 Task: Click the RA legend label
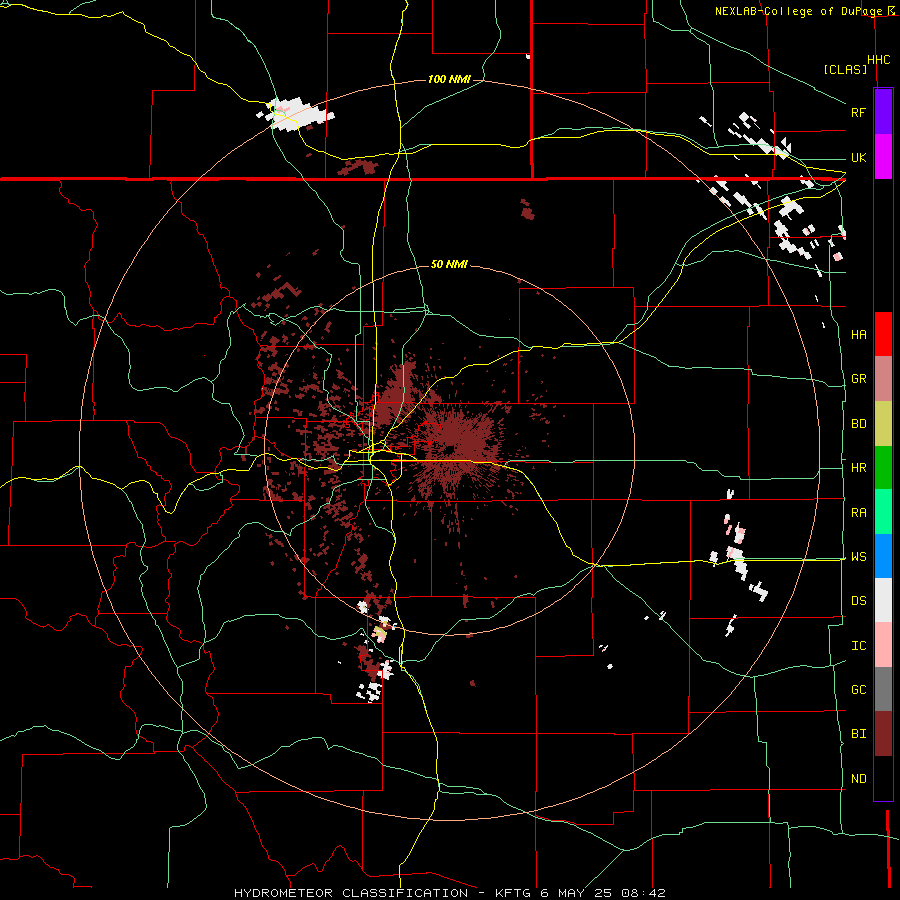(x=858, y=513)
